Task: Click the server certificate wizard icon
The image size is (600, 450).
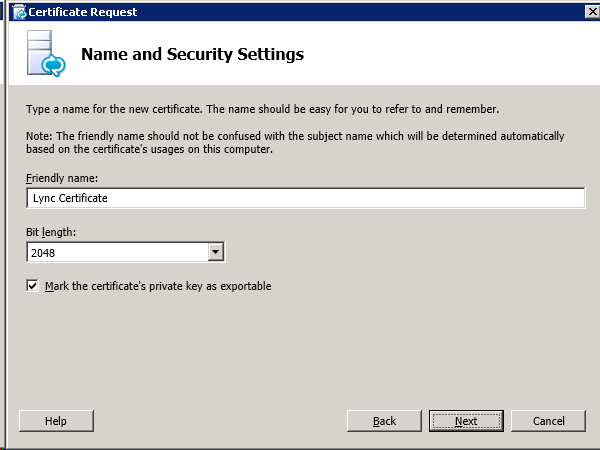Action: (x=46, y=54)
